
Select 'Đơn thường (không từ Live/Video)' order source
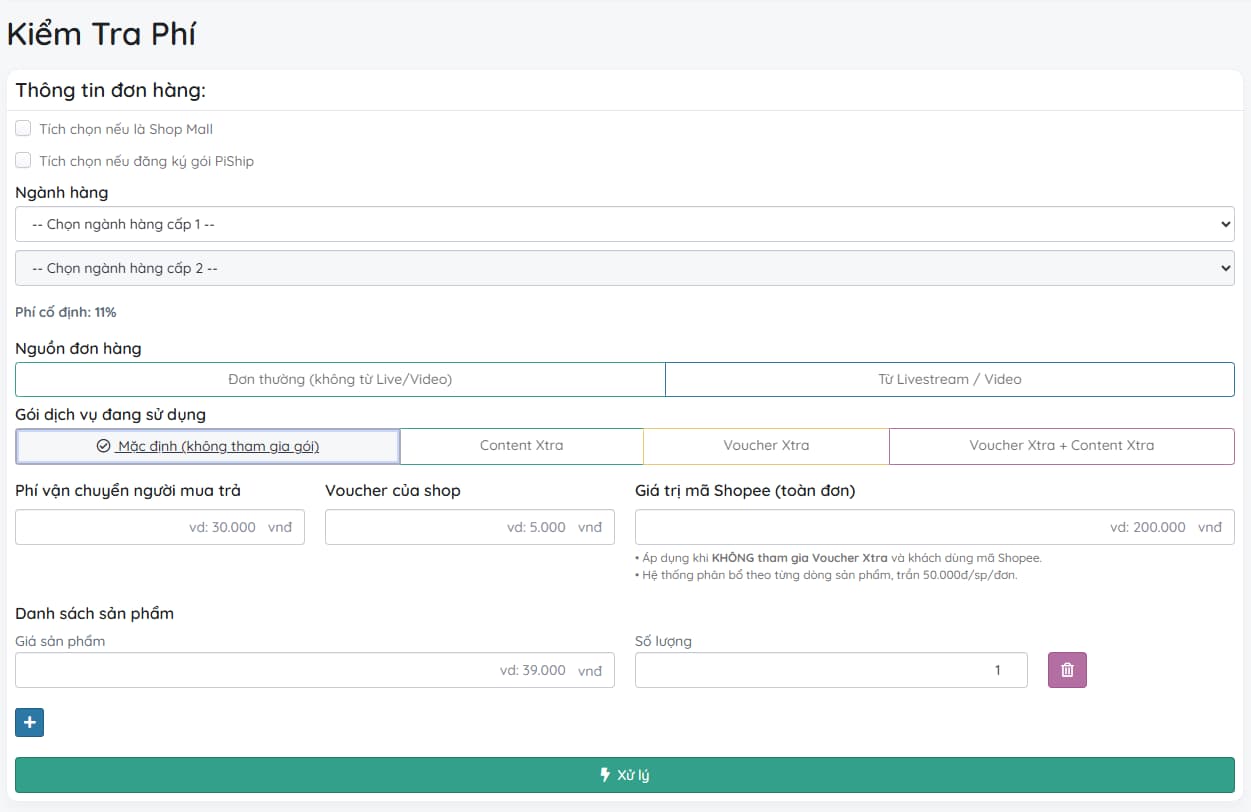coord(340,379)
